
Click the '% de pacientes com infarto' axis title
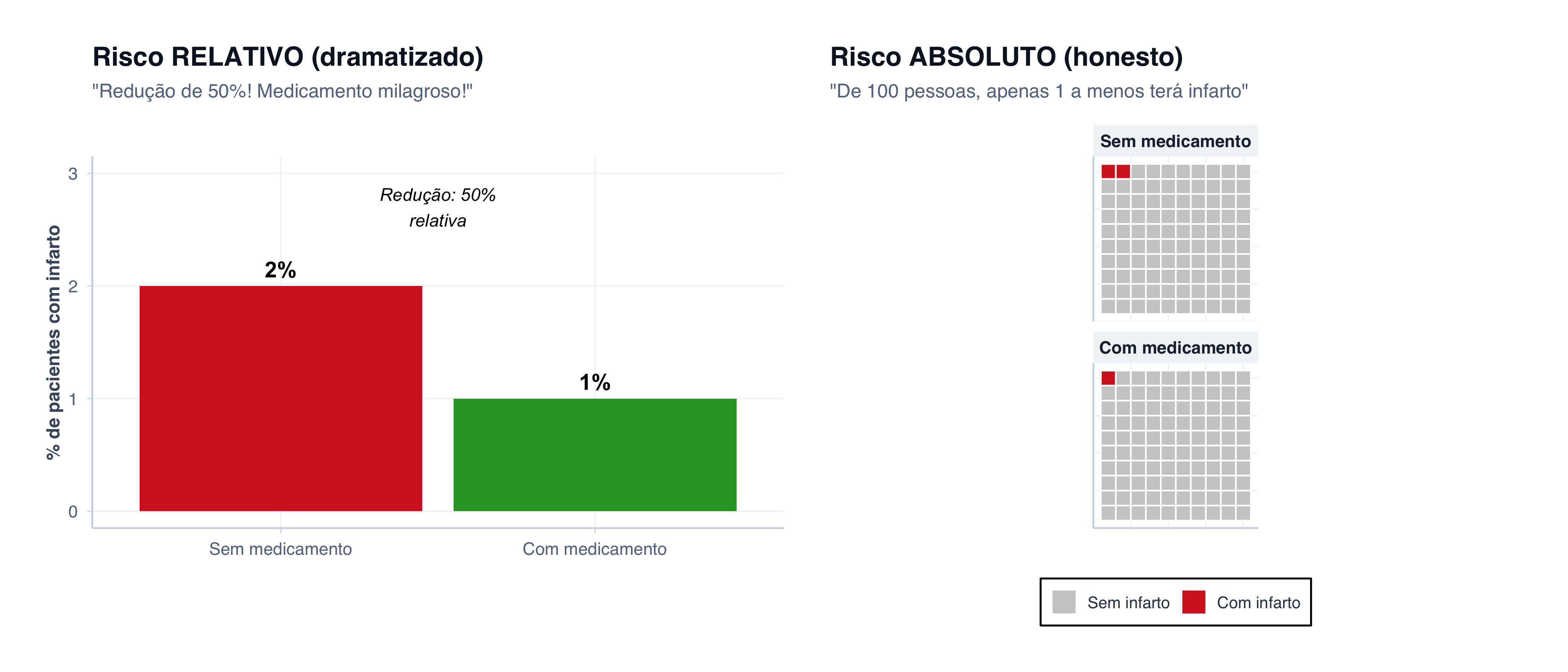[x=53, y=342]
